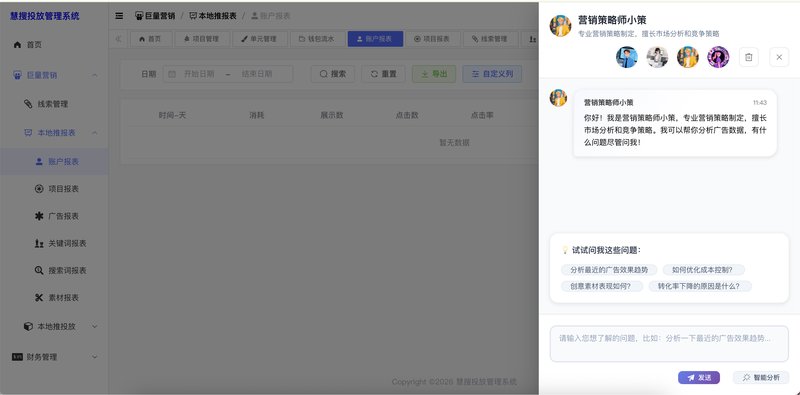Screen dimensions: 800x395
Task: Open 搜索词报表 in the sidebar
Action: click(61, 270)
